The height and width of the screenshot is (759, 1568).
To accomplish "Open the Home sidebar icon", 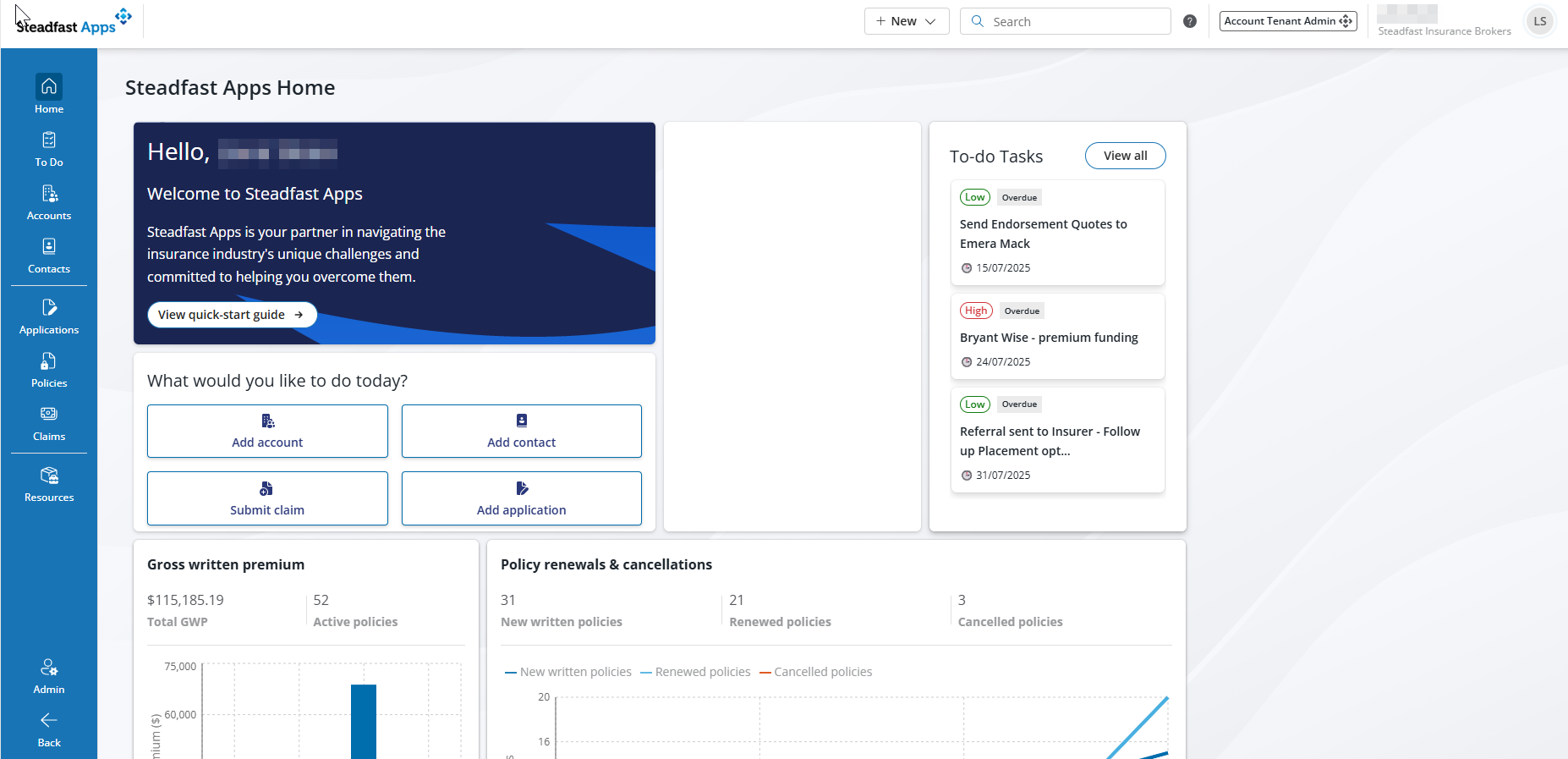I will point(49,86).
